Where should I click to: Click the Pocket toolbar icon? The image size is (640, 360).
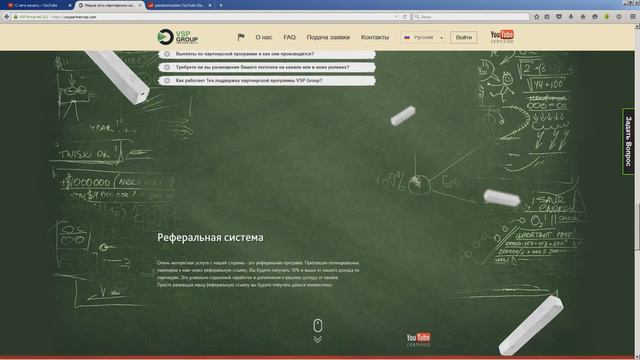click(x=559, y=17)
